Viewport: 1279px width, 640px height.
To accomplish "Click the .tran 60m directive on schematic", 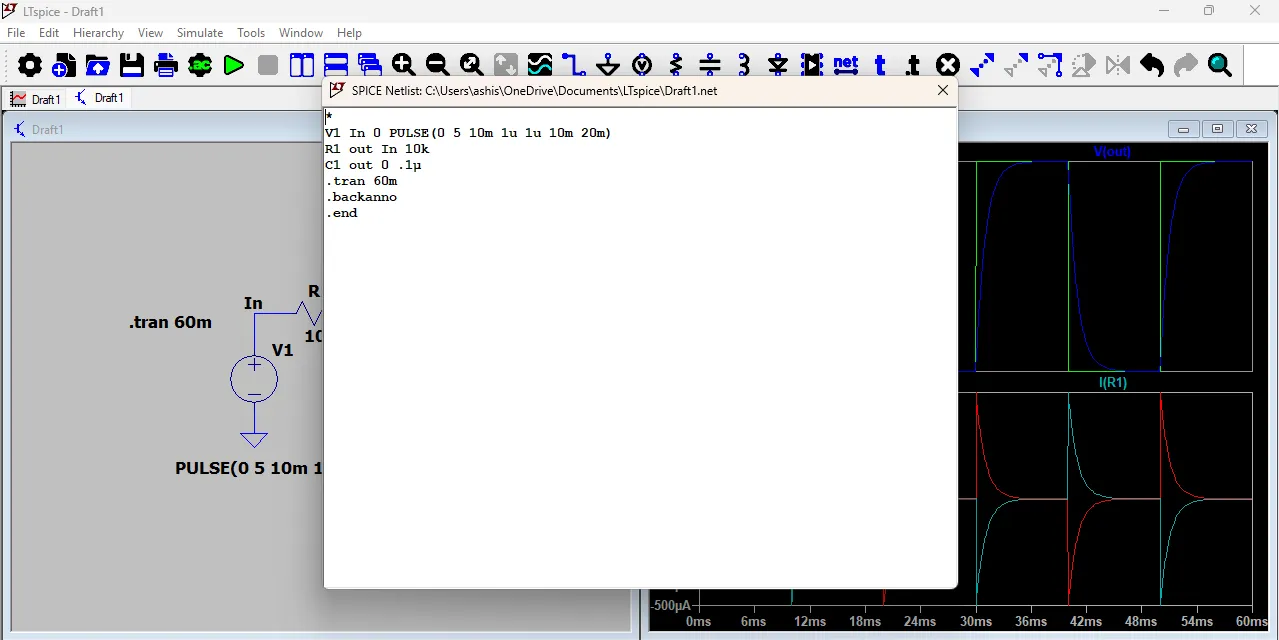I will click(x=170, y=322).
